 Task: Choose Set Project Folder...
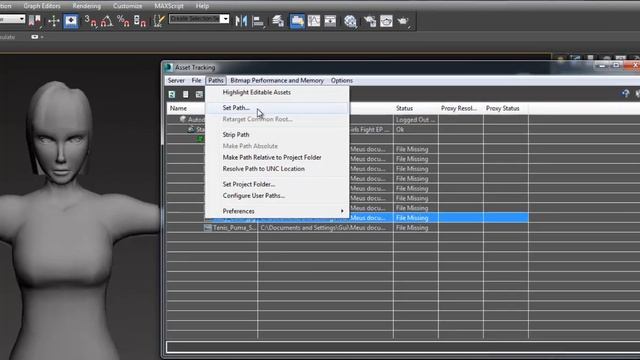pyautogui.click(x=277, y=184)
